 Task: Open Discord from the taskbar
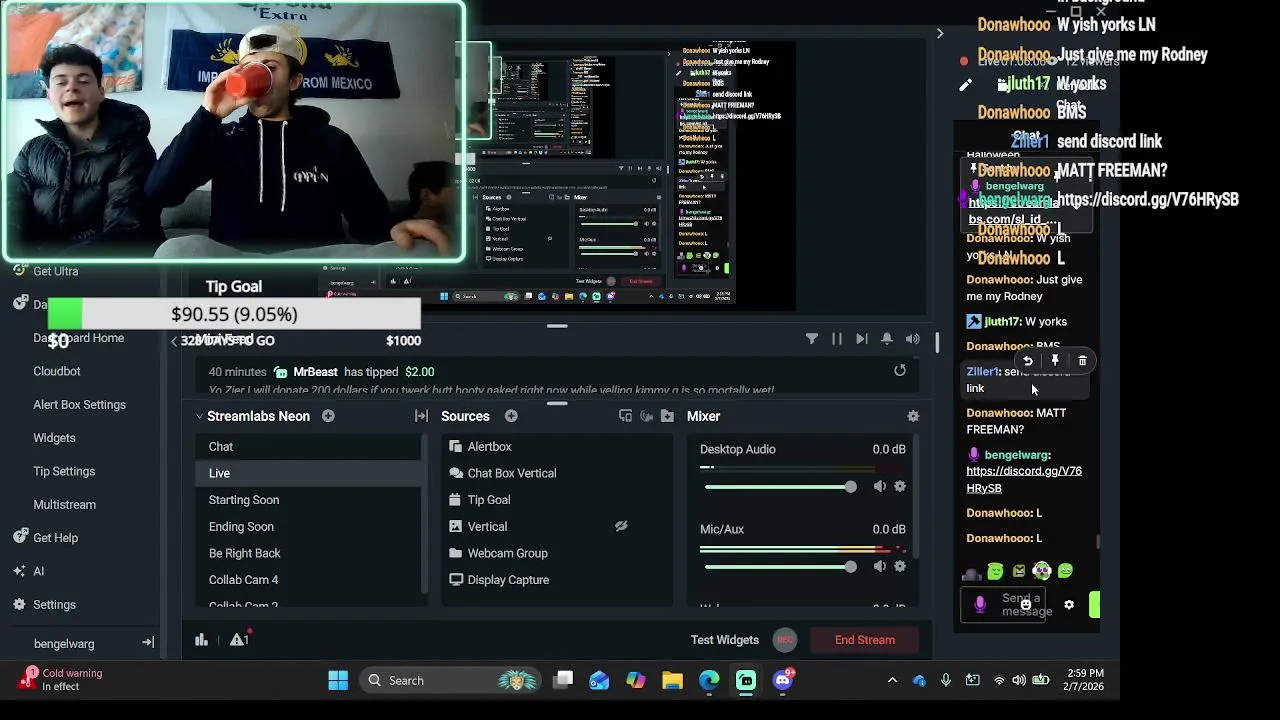point(783,681)
